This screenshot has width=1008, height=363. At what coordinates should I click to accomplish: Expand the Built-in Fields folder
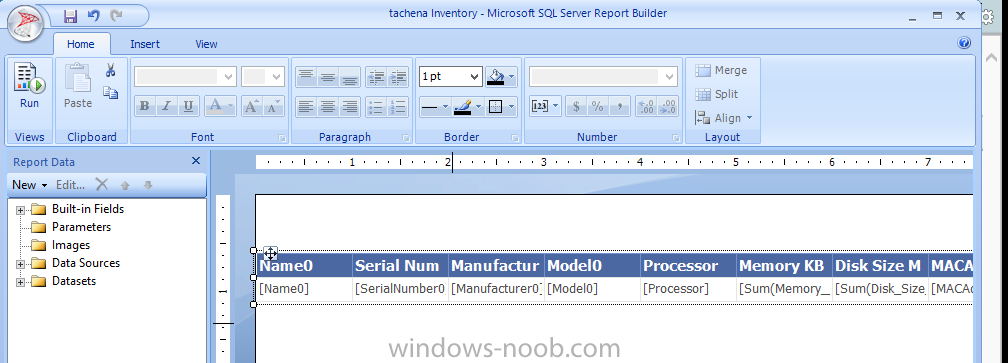point(21,210)
